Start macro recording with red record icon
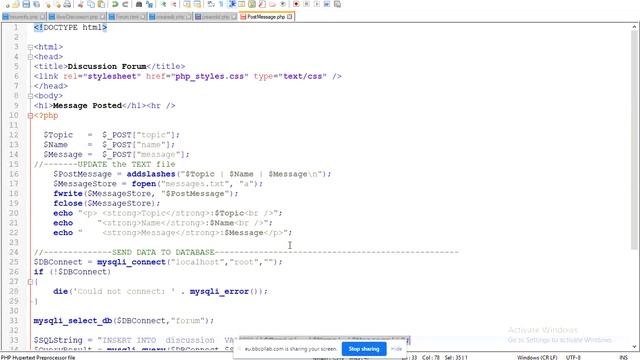This screenshot has width=640, height=360. pos(296,4)
